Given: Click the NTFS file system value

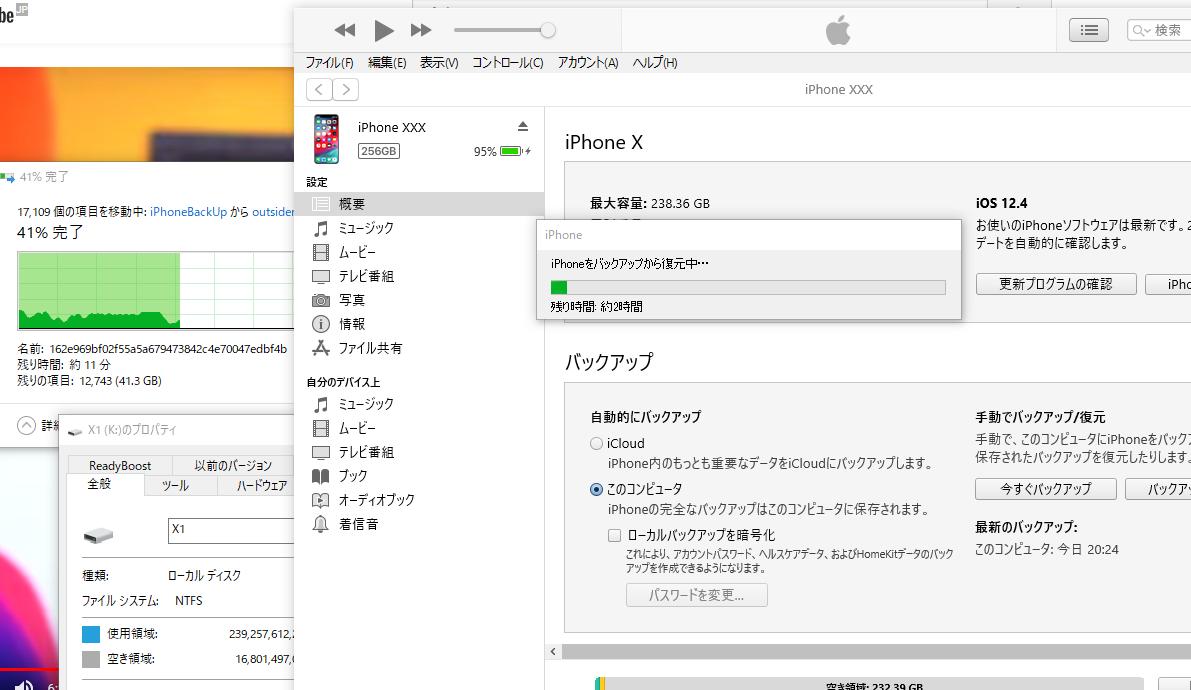Looking at the screenshot, I should [189, 600].
